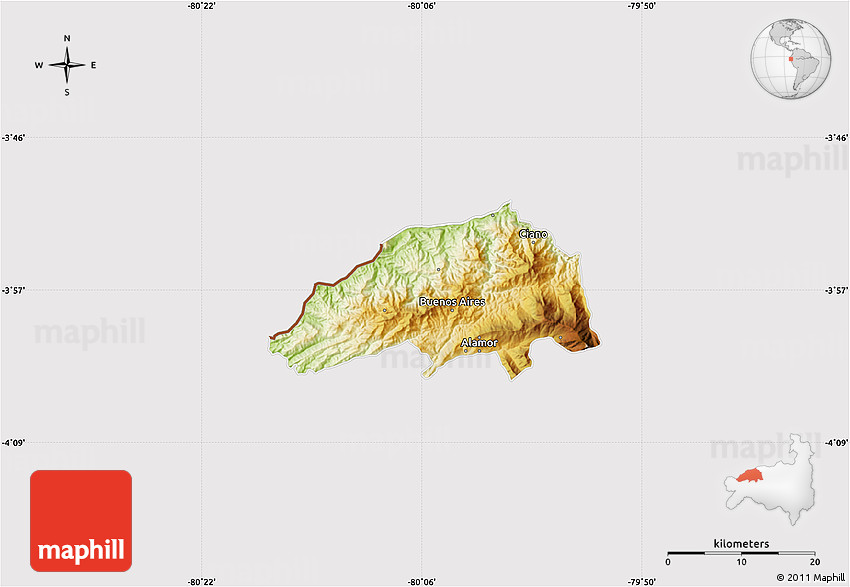
Task: Select the Buenos Aires town marker dot
Action: (x=452, y=310)
